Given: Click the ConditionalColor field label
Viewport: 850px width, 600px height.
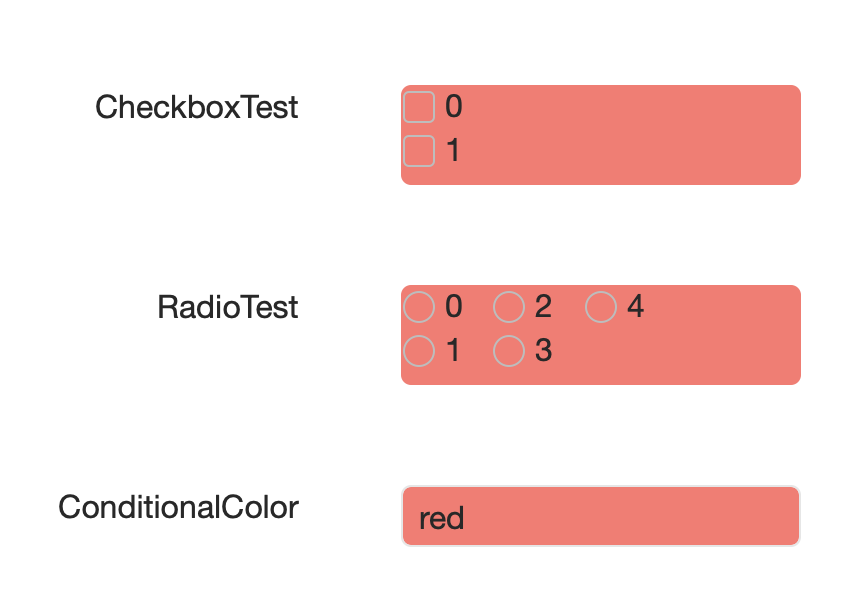Looking at the screenshot, I should tap(178, 507).
